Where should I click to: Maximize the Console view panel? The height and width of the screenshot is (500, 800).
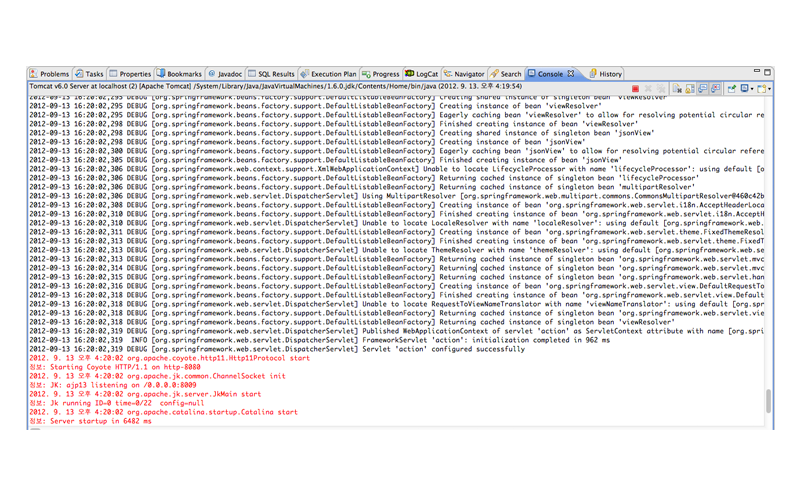767,72
